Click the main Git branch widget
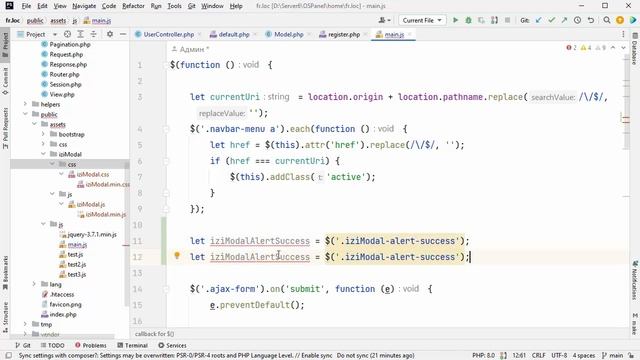The image size is (640, 360). pyautogui.click(x=613, y=356)
